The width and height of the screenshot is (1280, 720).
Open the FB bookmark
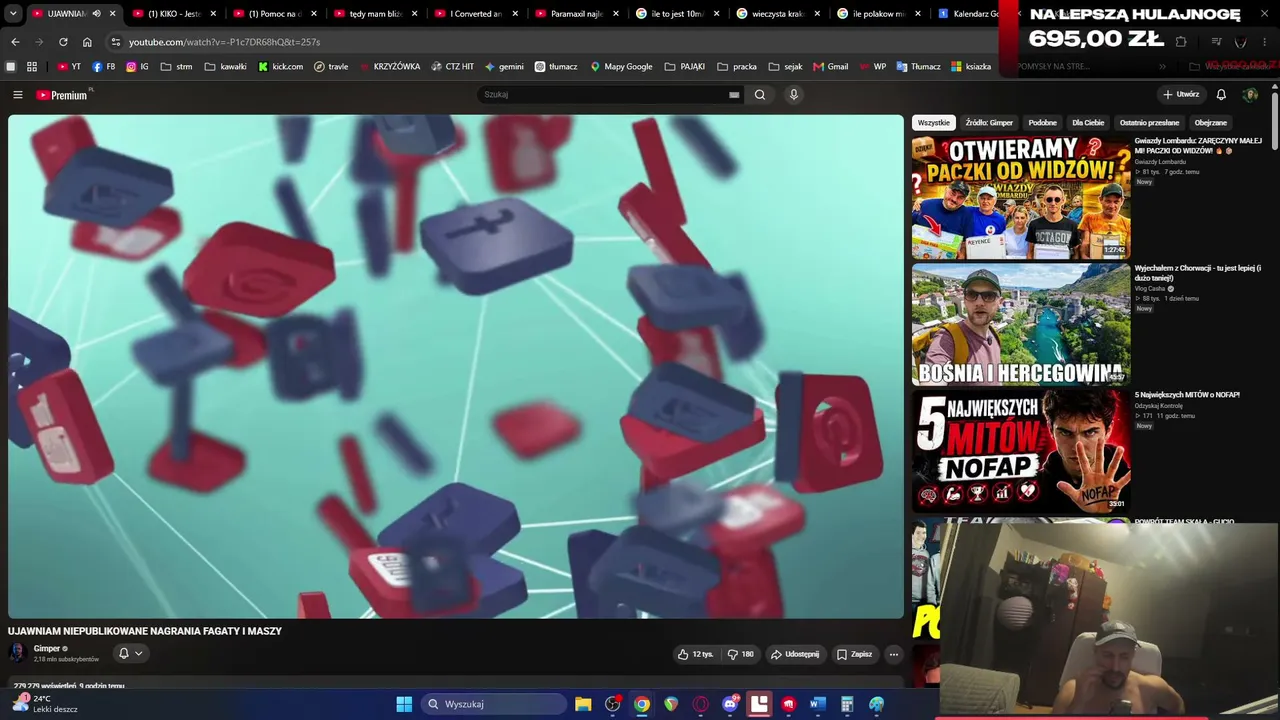point(104,67)
